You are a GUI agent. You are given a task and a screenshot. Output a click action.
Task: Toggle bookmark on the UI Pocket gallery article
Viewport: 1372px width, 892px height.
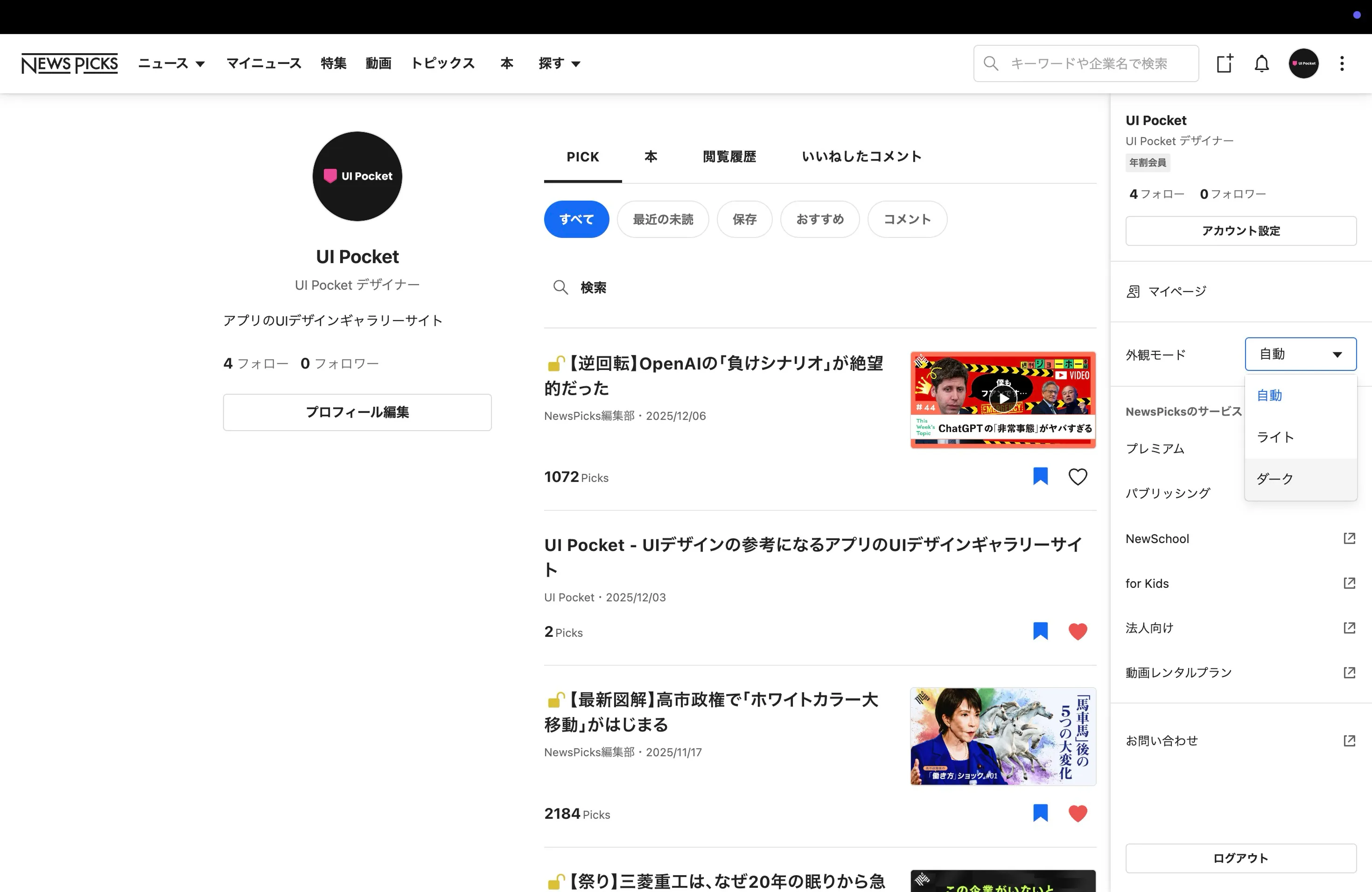point(1040,631)
